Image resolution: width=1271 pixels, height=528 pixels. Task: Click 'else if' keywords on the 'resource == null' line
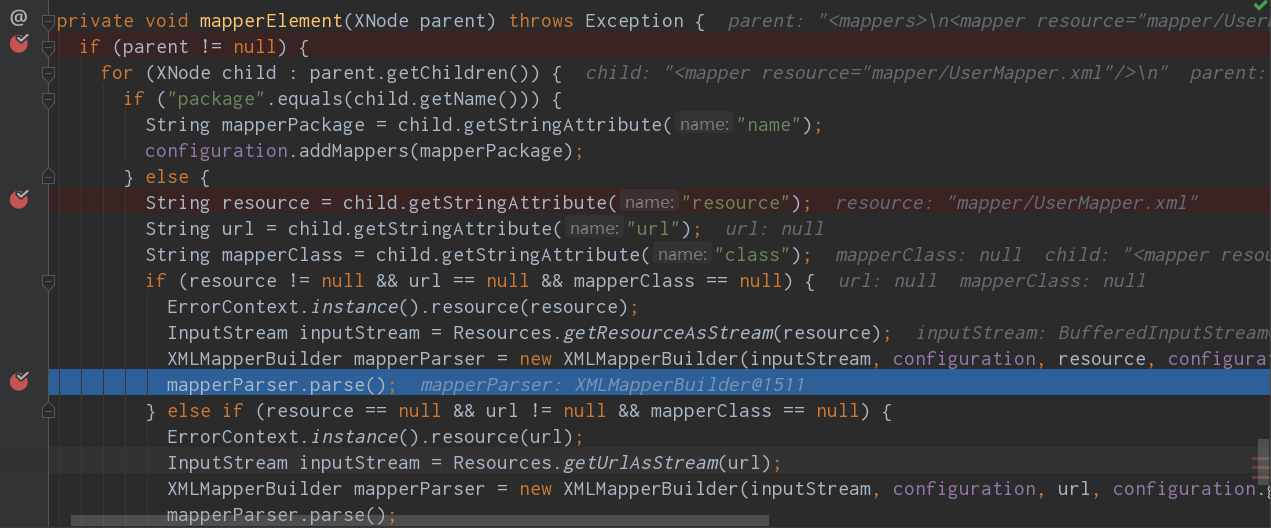coord(205,411)
